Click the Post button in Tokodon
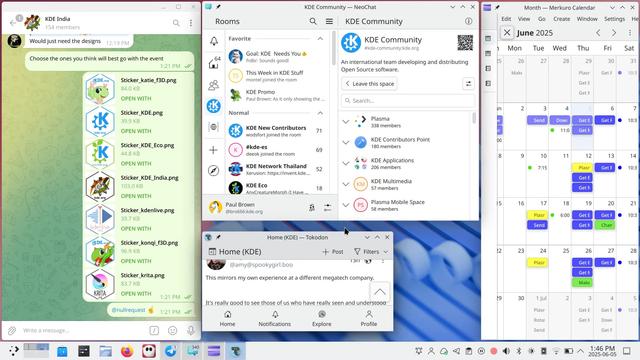Image resolution: width=640 pixels, height=360 pixels. (333, 252)
